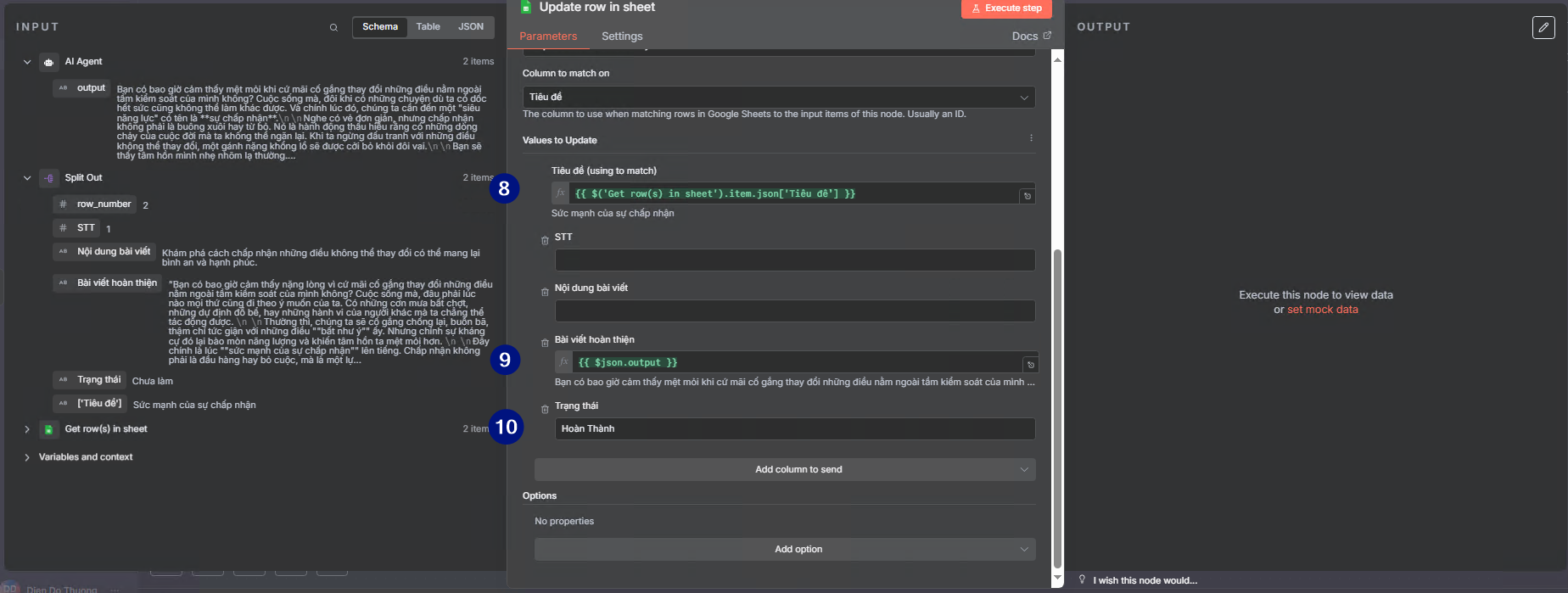Click the Execute step button
The width and height of the screenshot is (1568, 593).
[1006, 8]
